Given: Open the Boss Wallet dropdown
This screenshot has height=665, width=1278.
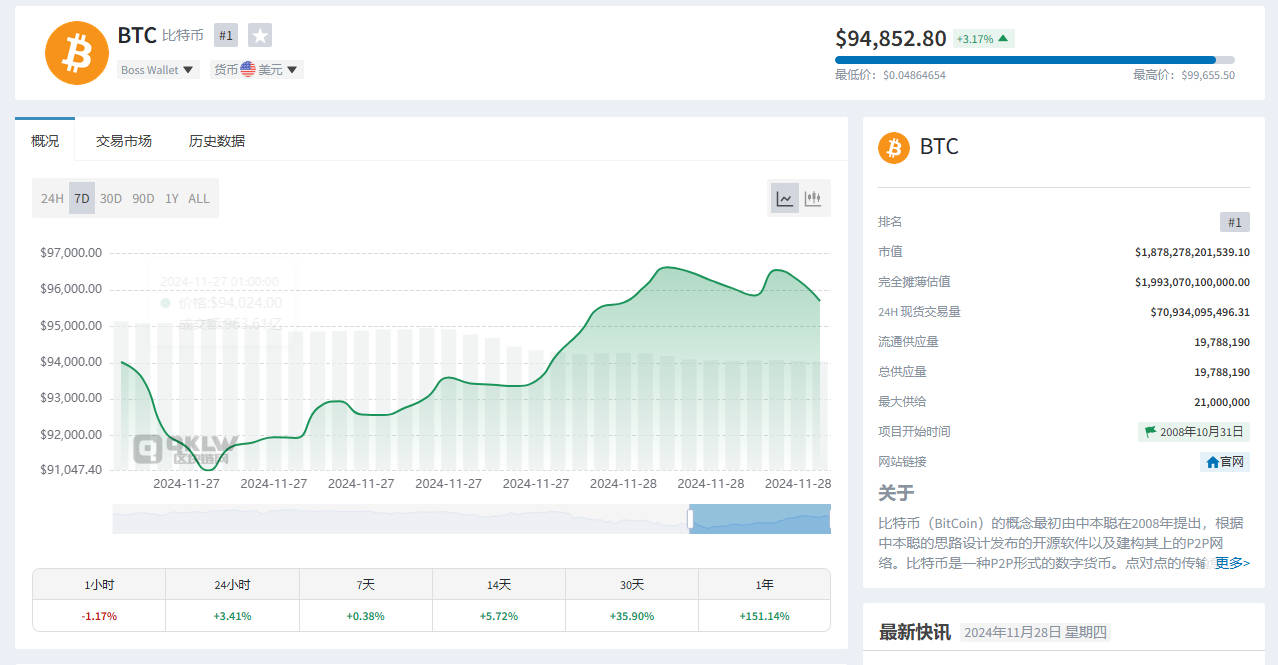Looking at the screenshot, I should pos(158,70).
